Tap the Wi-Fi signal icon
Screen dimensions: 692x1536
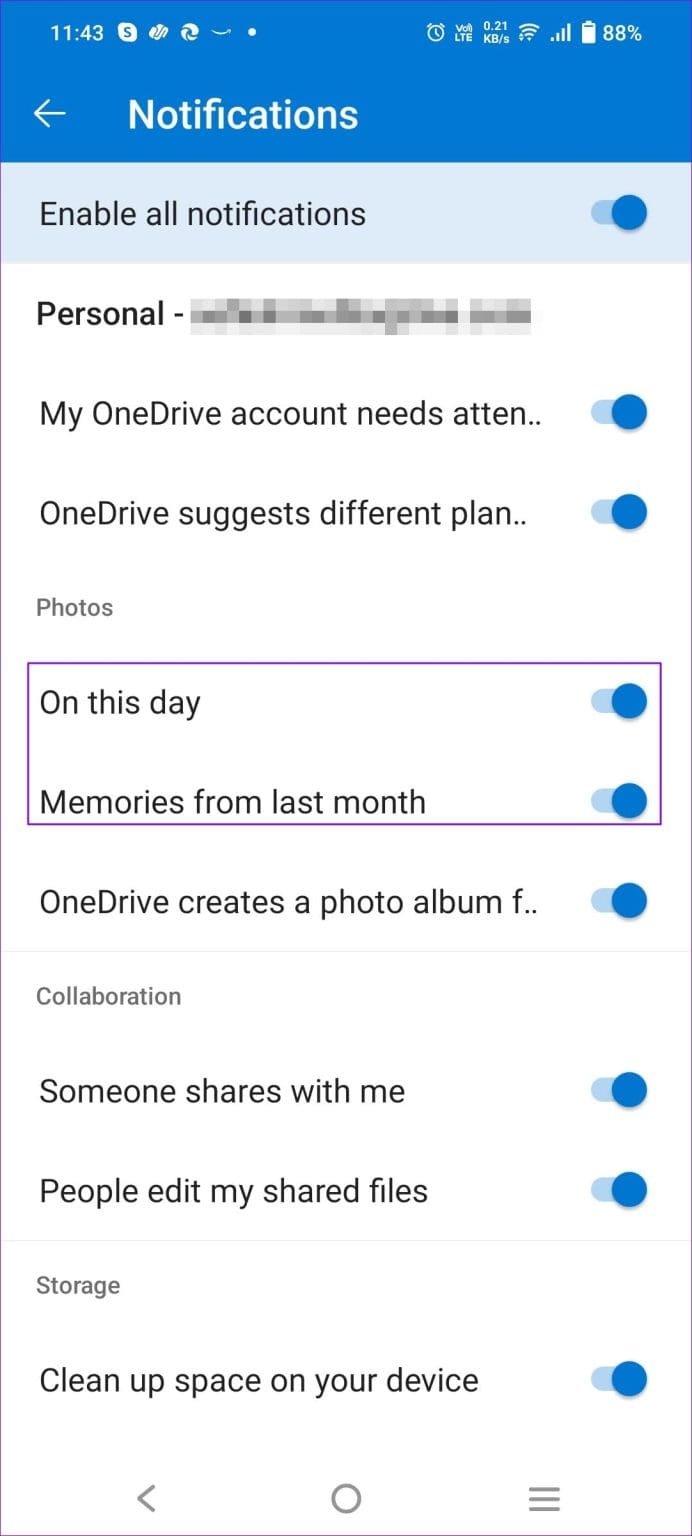pyautogui.click(x=527, y=33)
